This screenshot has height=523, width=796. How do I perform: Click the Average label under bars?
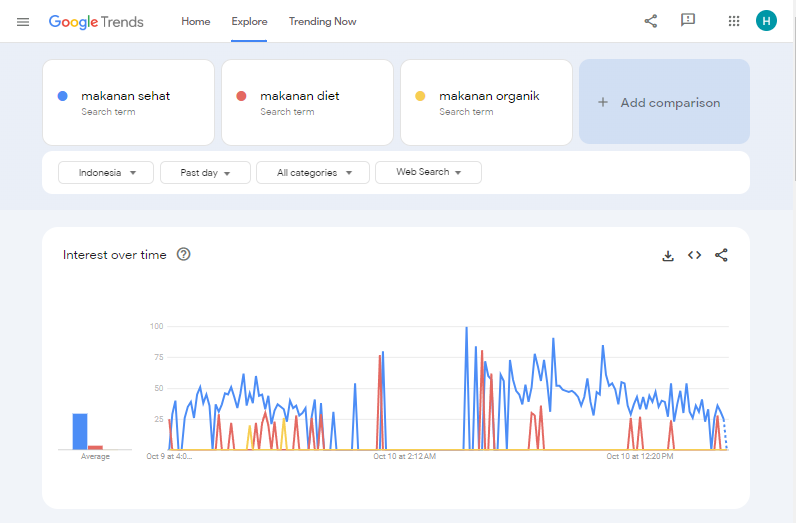pos(95,456)
